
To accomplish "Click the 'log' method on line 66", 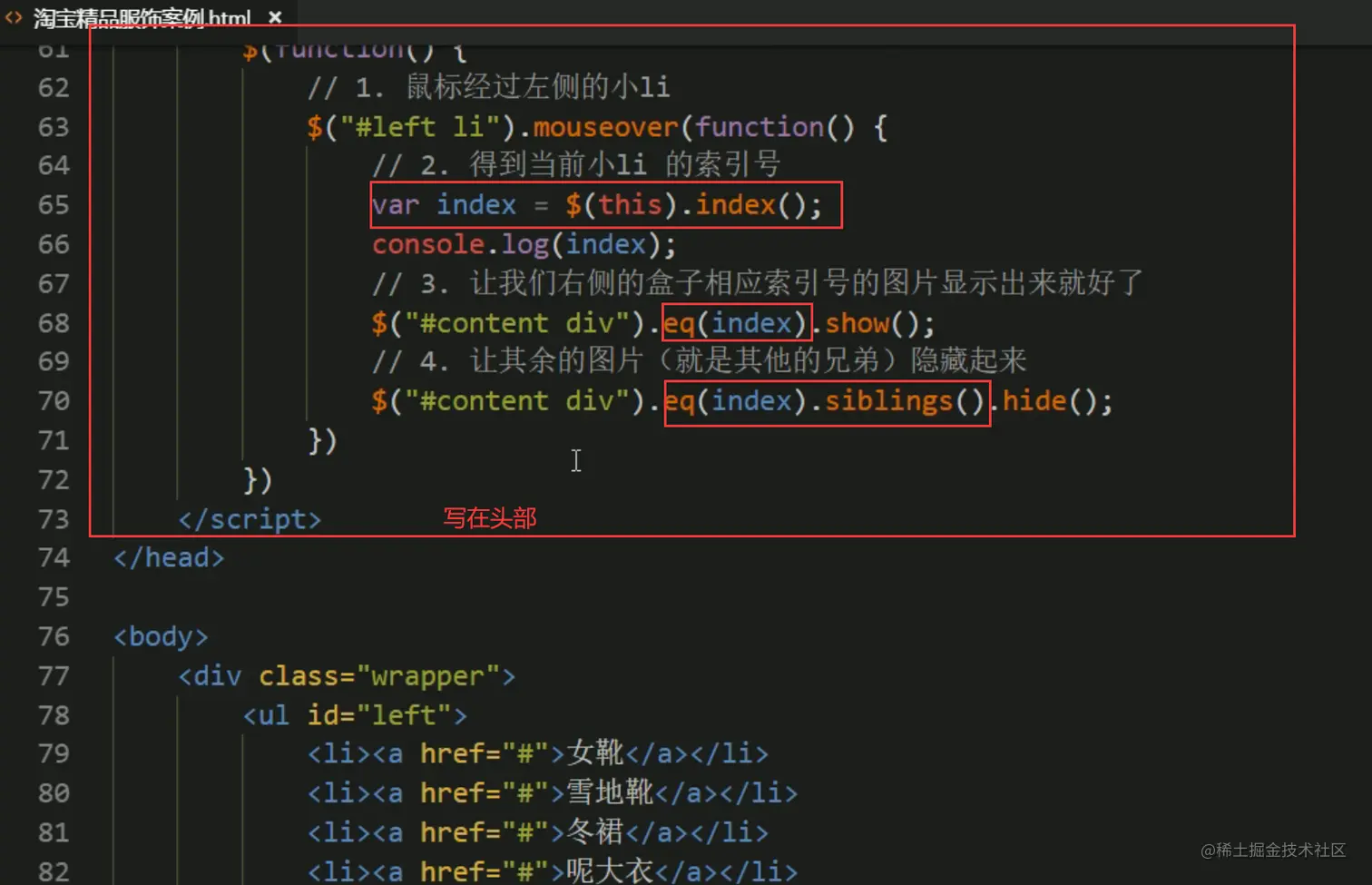I will click(x=525, y=245).
